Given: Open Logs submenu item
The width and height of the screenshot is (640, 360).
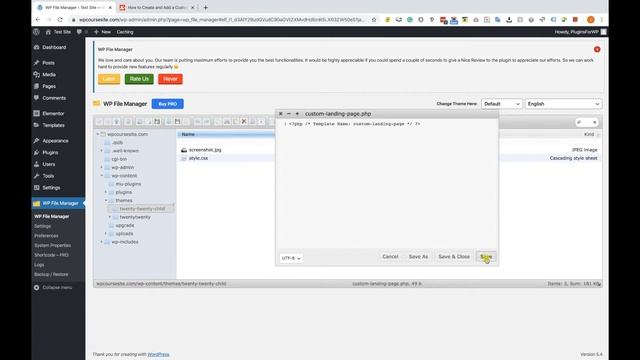Looking at the screenshot, I should point(39,265).
